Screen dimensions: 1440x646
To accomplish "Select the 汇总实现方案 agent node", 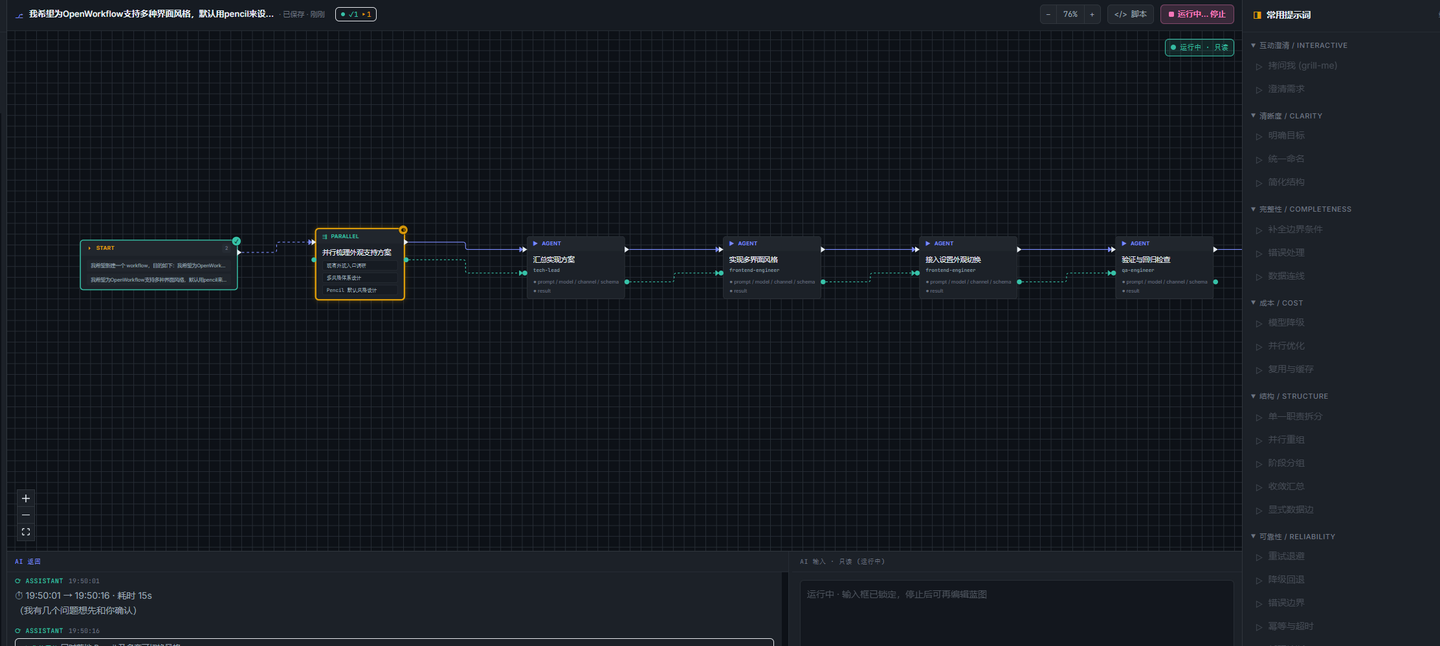I will click(x=576, y=267).
